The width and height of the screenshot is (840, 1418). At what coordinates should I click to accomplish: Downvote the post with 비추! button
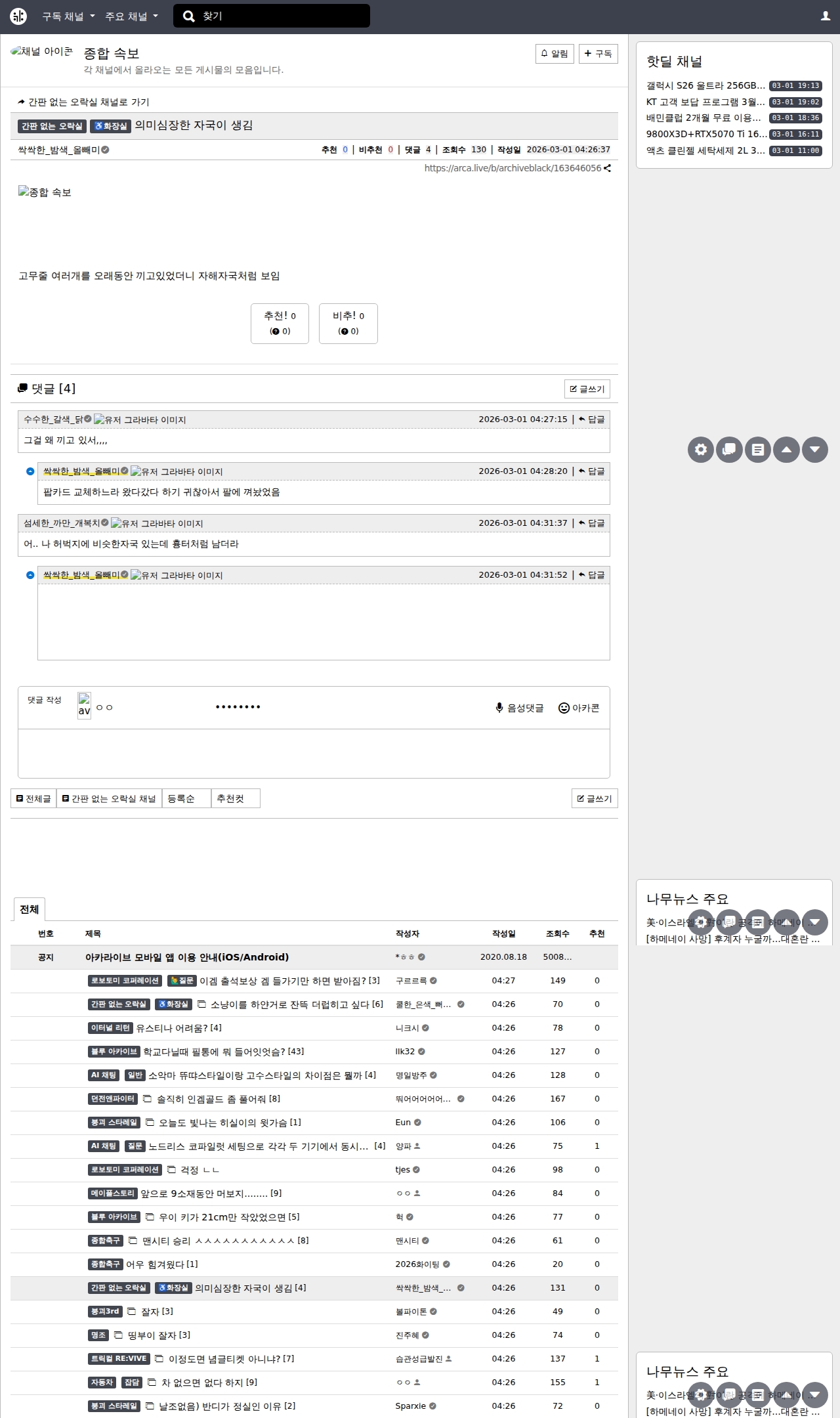click(x=348, y=324)
